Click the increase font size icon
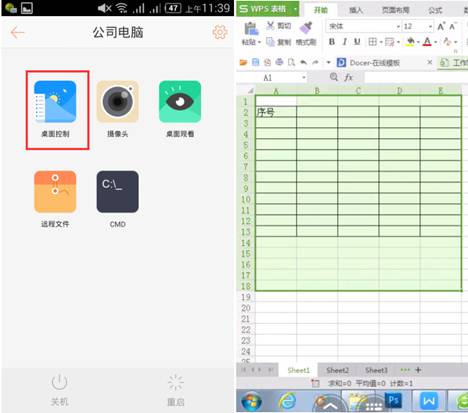Screen dimensions: 468x413 [x=441, y=26]
